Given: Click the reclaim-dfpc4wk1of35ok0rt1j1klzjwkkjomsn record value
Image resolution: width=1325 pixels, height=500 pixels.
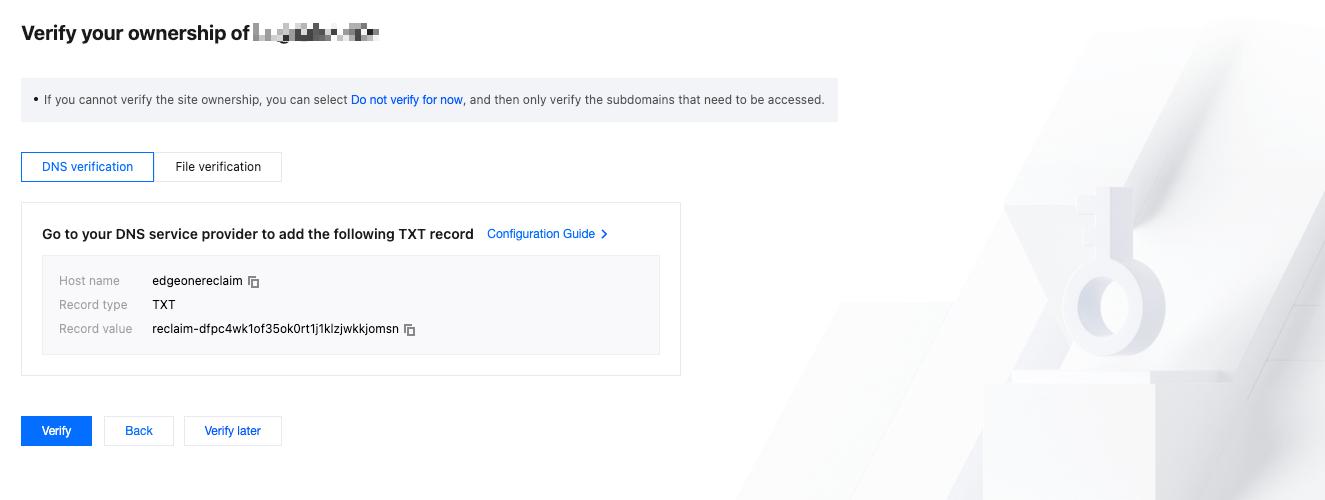Looking at the screenshot, I should [x=275, y=329].
